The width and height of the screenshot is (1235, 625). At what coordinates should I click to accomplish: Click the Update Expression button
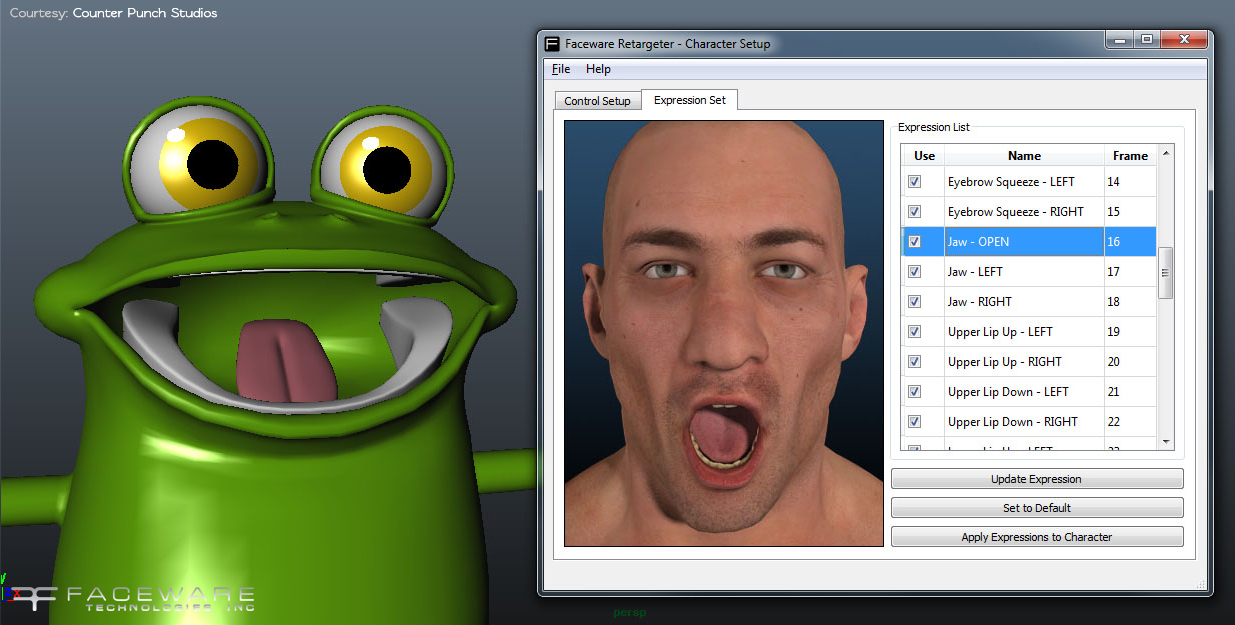tap(1036, 479)
